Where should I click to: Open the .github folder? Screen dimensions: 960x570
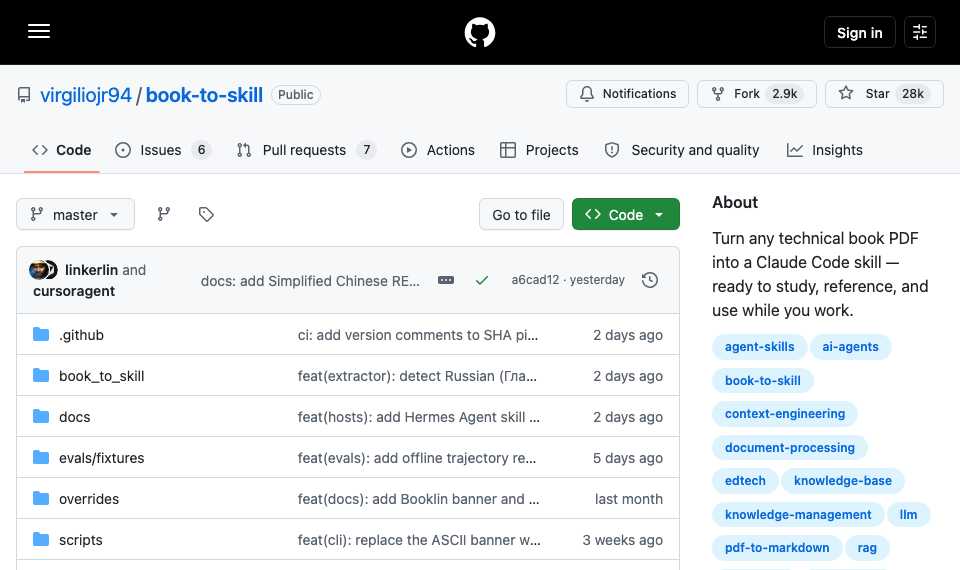81,335
